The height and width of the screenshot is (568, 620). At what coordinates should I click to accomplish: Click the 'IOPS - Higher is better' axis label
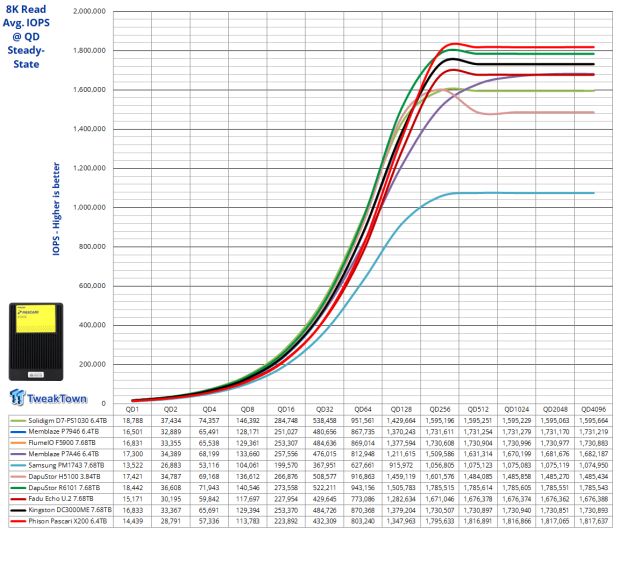[x=56, y=209]
